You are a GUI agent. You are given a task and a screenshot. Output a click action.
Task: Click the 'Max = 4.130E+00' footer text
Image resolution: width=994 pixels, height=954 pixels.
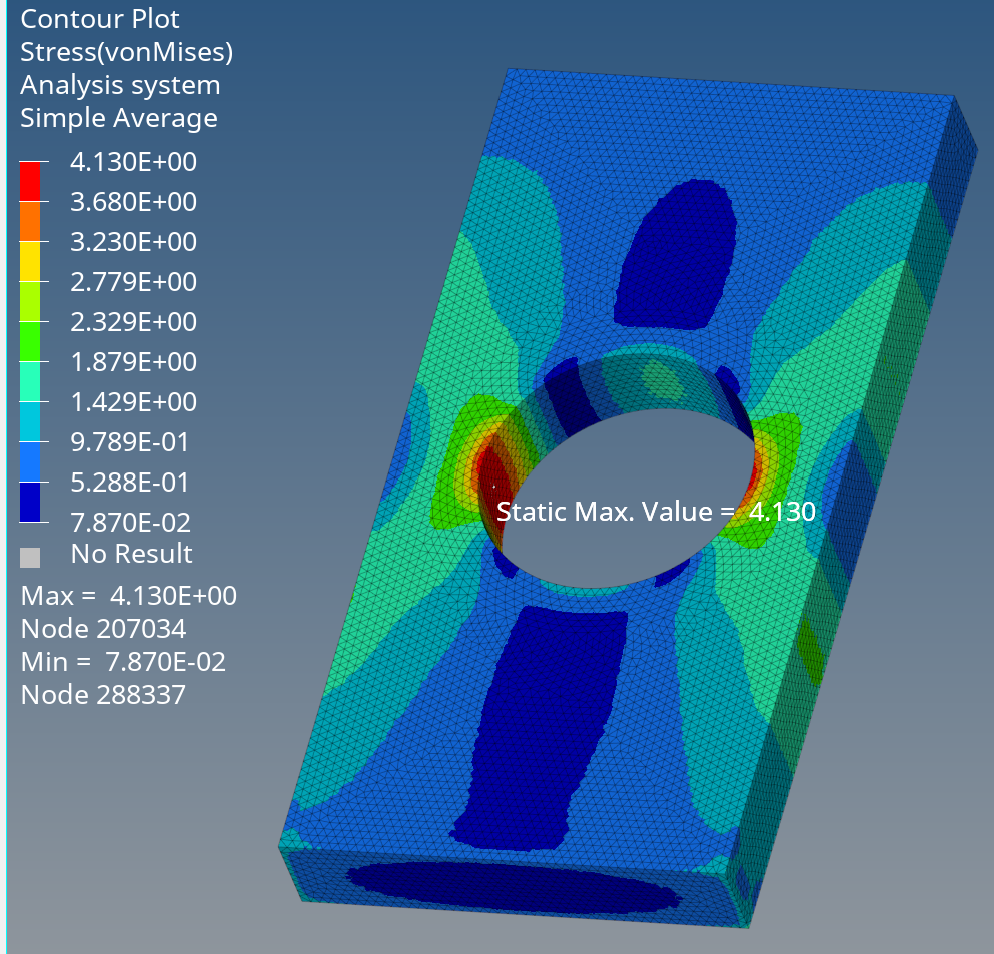pyautogui.click(x=129, y=596)
